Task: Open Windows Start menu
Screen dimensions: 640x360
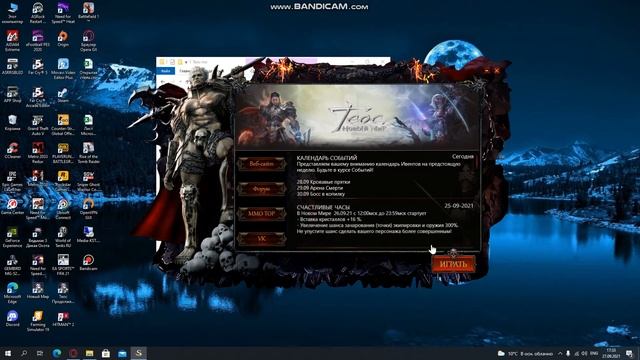Action: [x=8, y=353]
